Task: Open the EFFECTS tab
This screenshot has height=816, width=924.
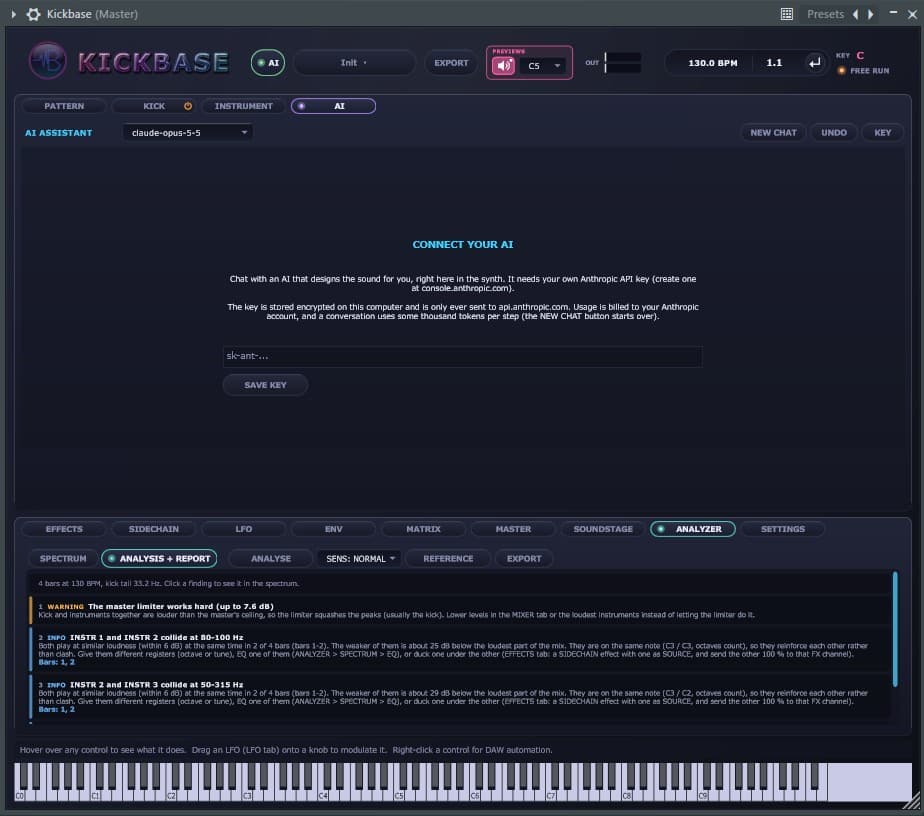Action: point(64,529)
